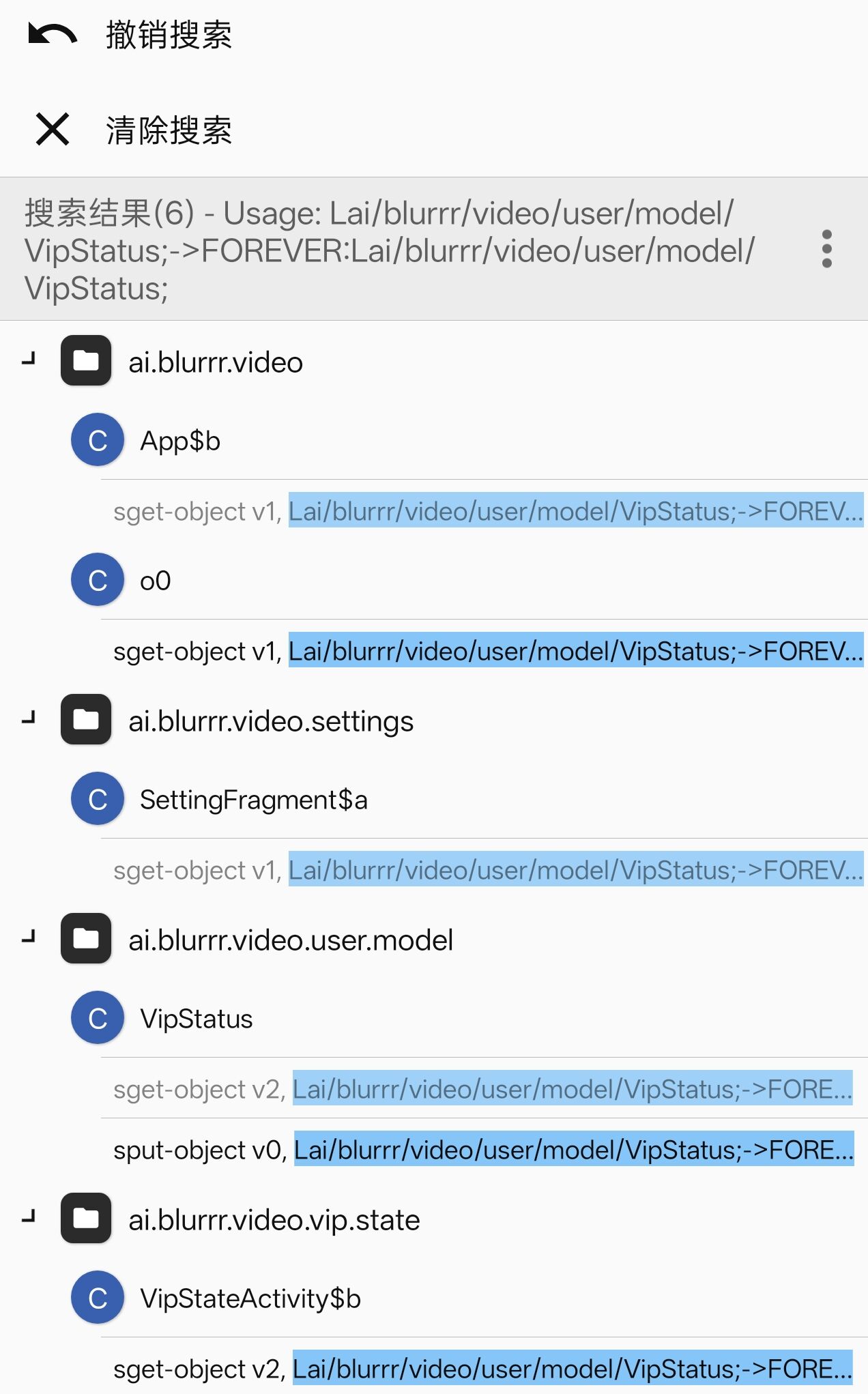The image size is (868, 1394).
Task: Collapse the ai.blurrr.video package node
Action: (29, 360)
